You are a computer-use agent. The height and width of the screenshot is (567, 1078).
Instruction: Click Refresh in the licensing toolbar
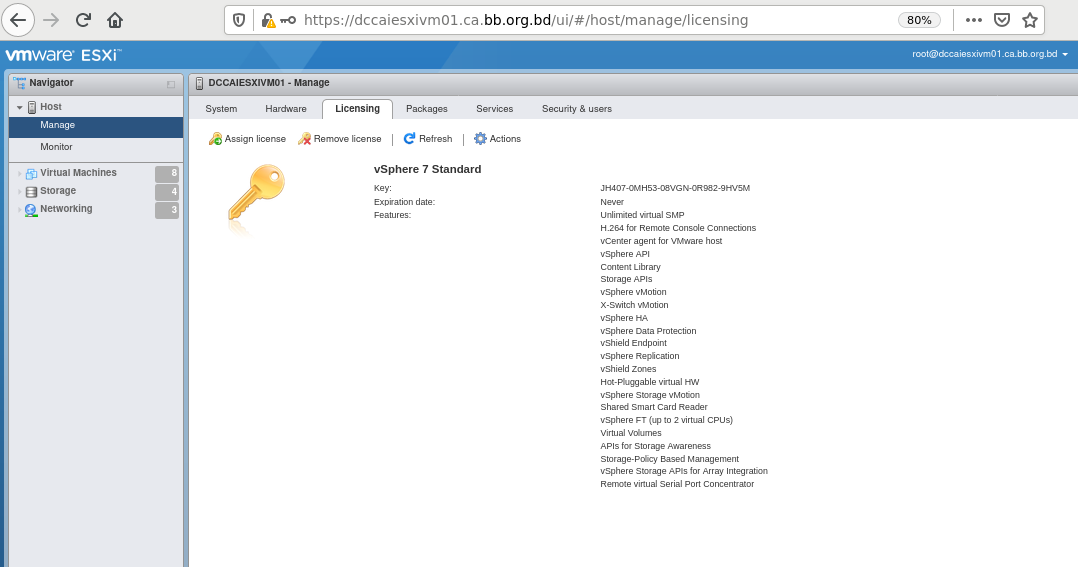(x=435, y=139)
